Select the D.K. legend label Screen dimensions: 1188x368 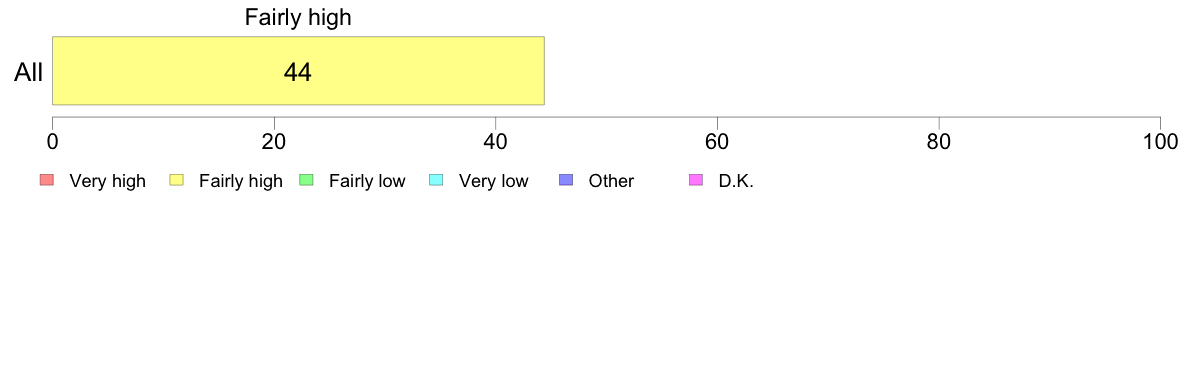(736, 181)
